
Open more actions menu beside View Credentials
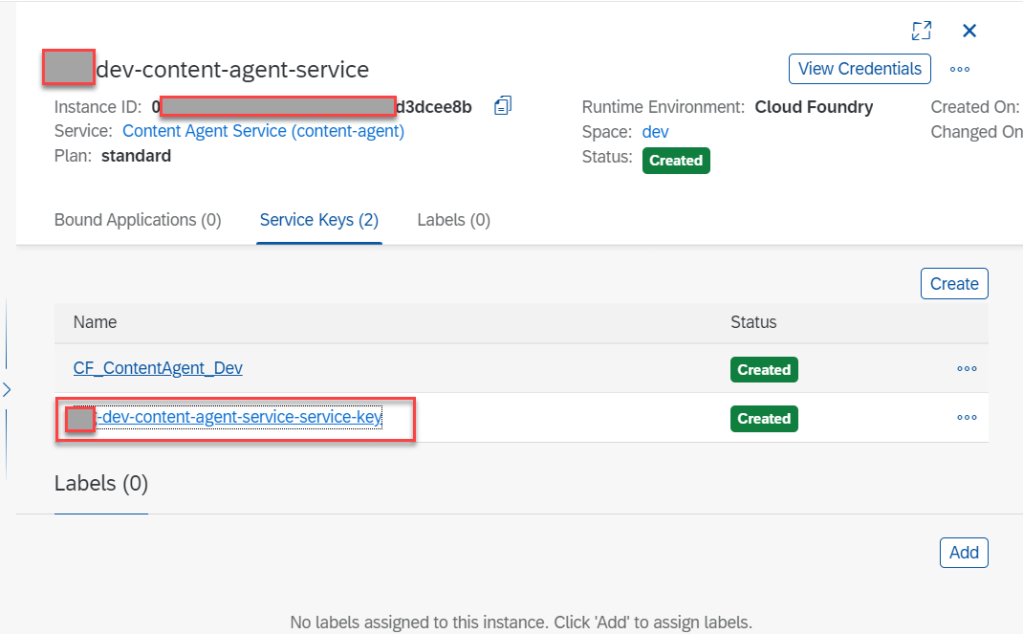pos(960,70)
